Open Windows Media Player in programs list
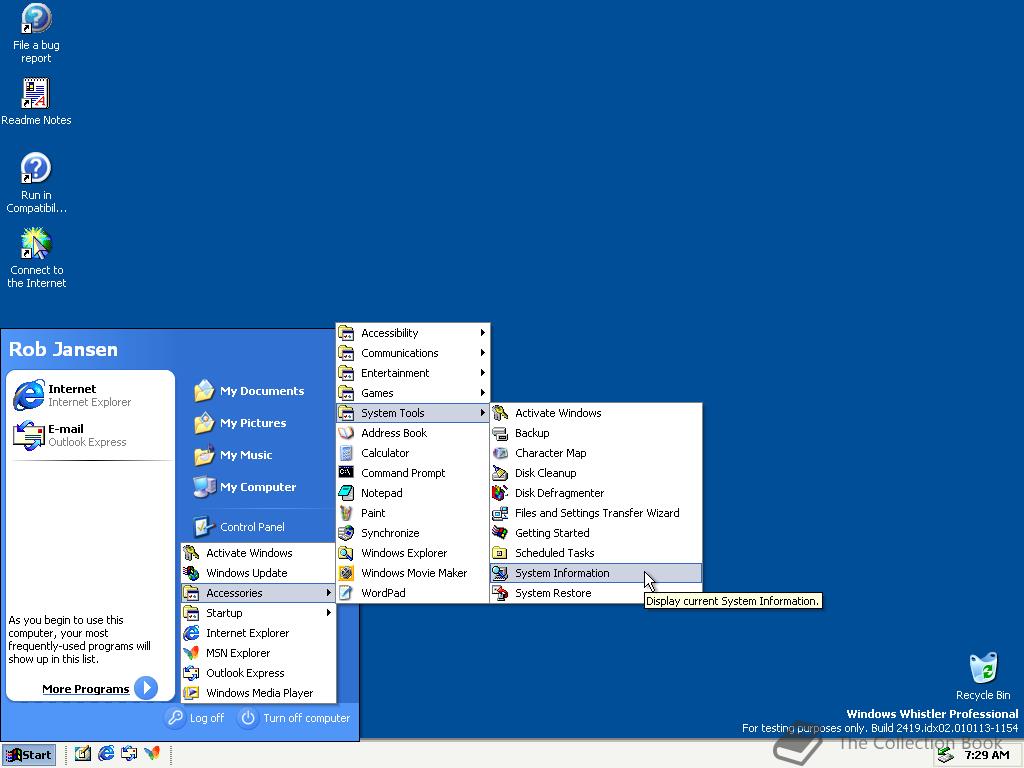The width and height of the screenshot is (1024, 768). [258, 693]
